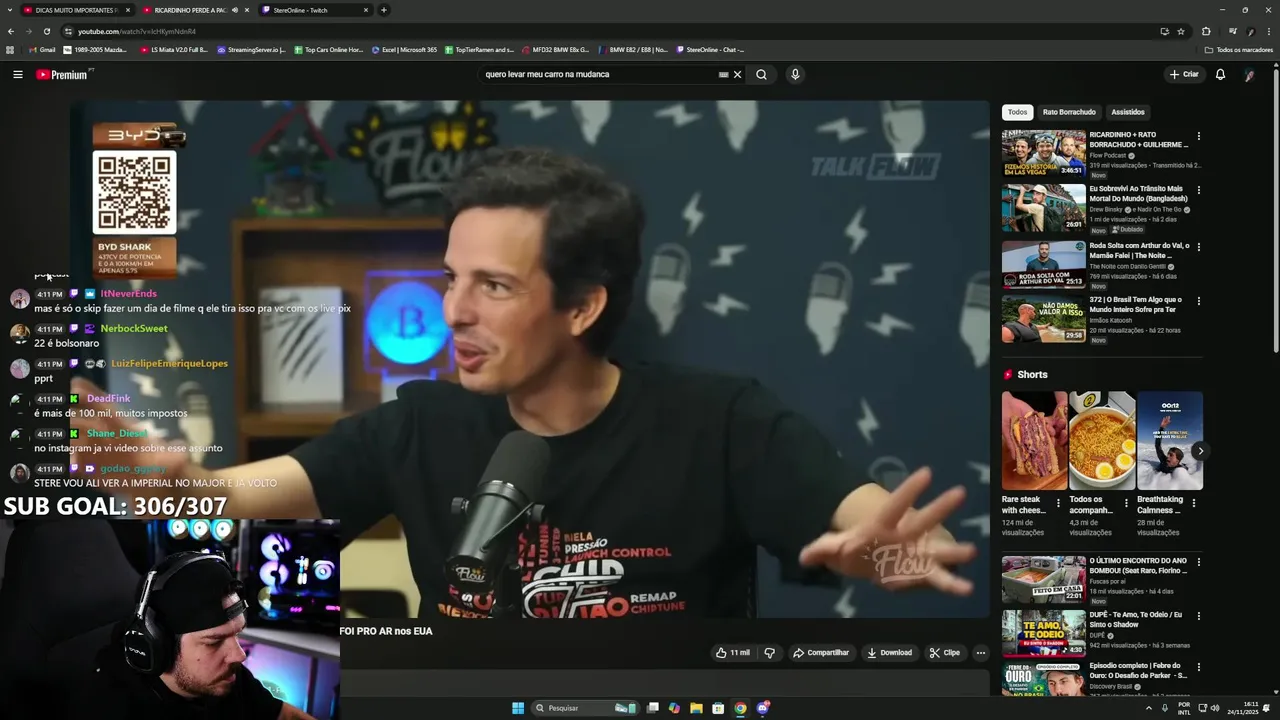Image resolution: width=1280 pixels, height=720 pixels.
Task: Click the Criar button
Action: [1184, 74]
